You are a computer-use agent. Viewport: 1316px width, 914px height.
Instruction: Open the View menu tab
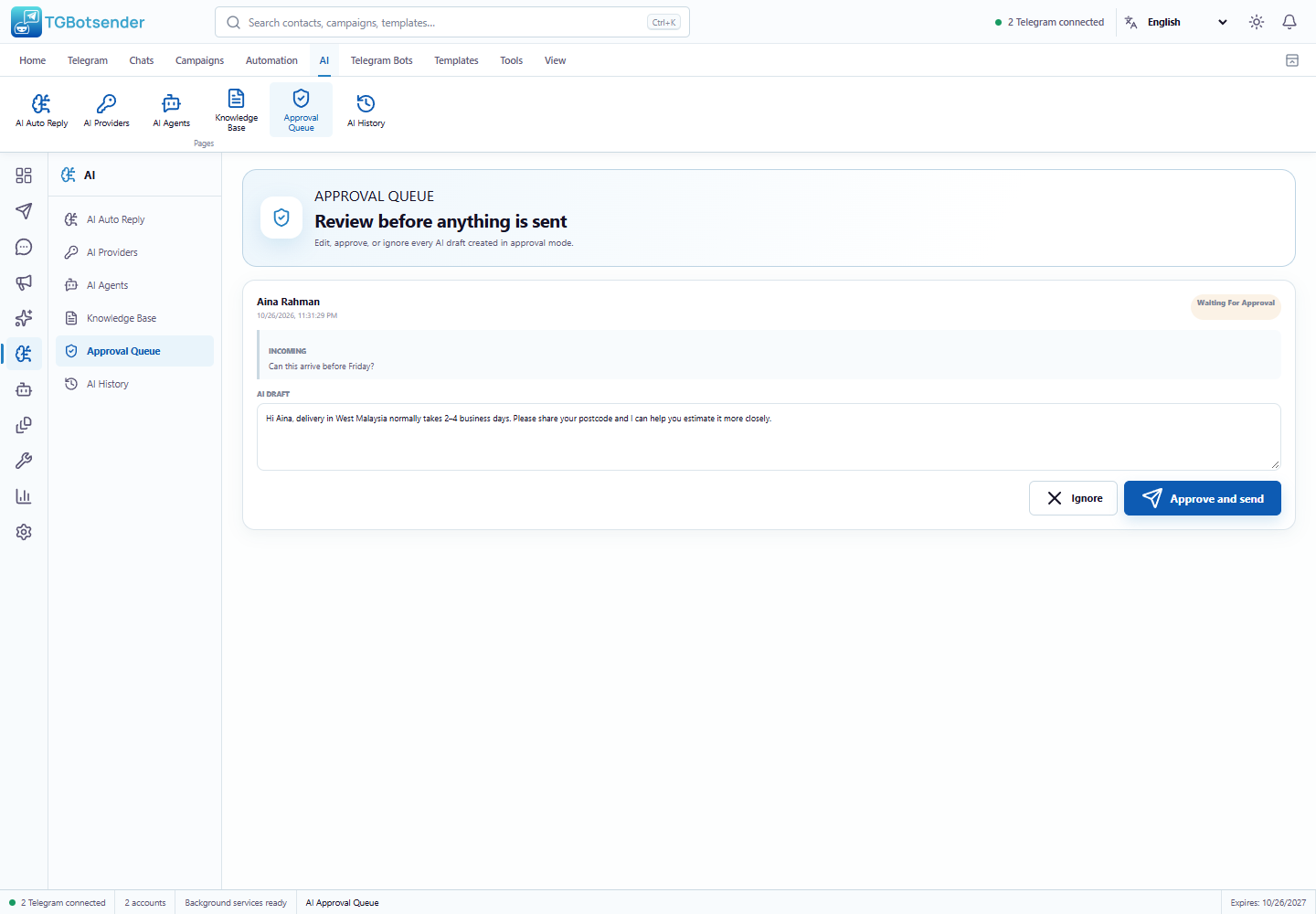point(555,60)
